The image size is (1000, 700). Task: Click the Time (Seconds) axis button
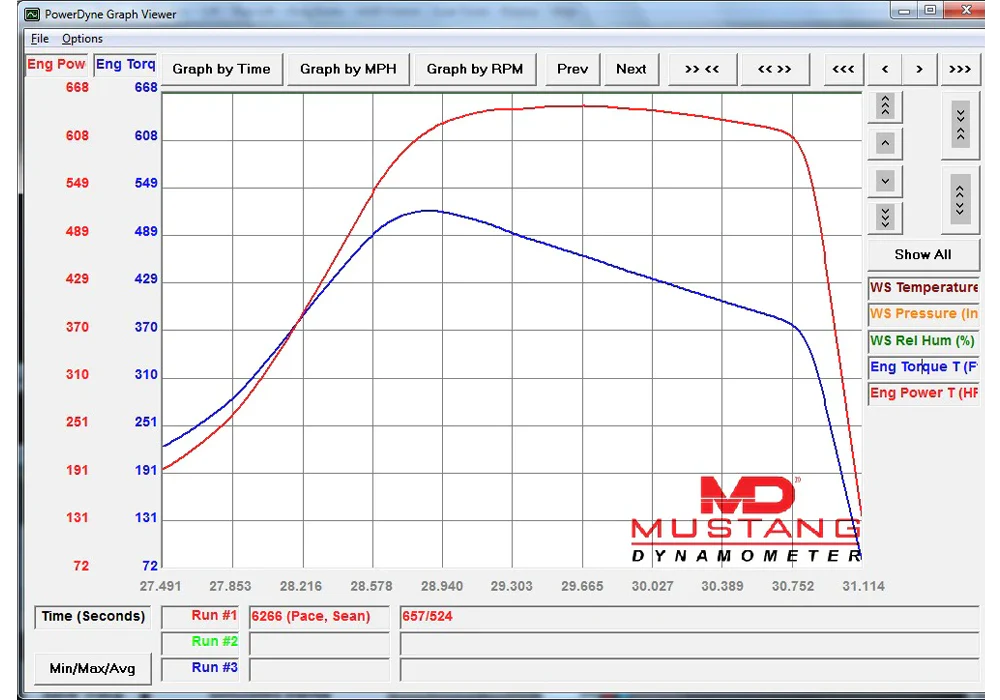tap(92, 617)
